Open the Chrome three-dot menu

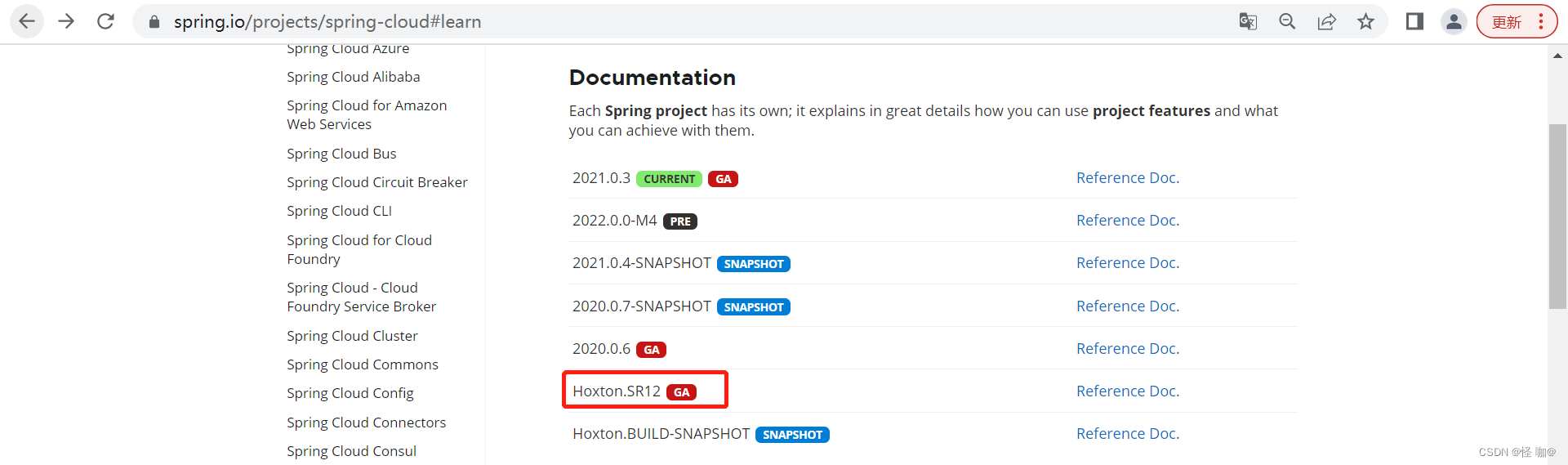(x=1541, y=22)
